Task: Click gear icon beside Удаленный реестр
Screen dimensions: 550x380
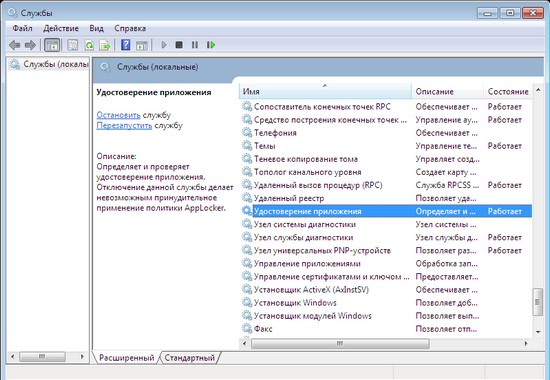Action: click(247, 198)
